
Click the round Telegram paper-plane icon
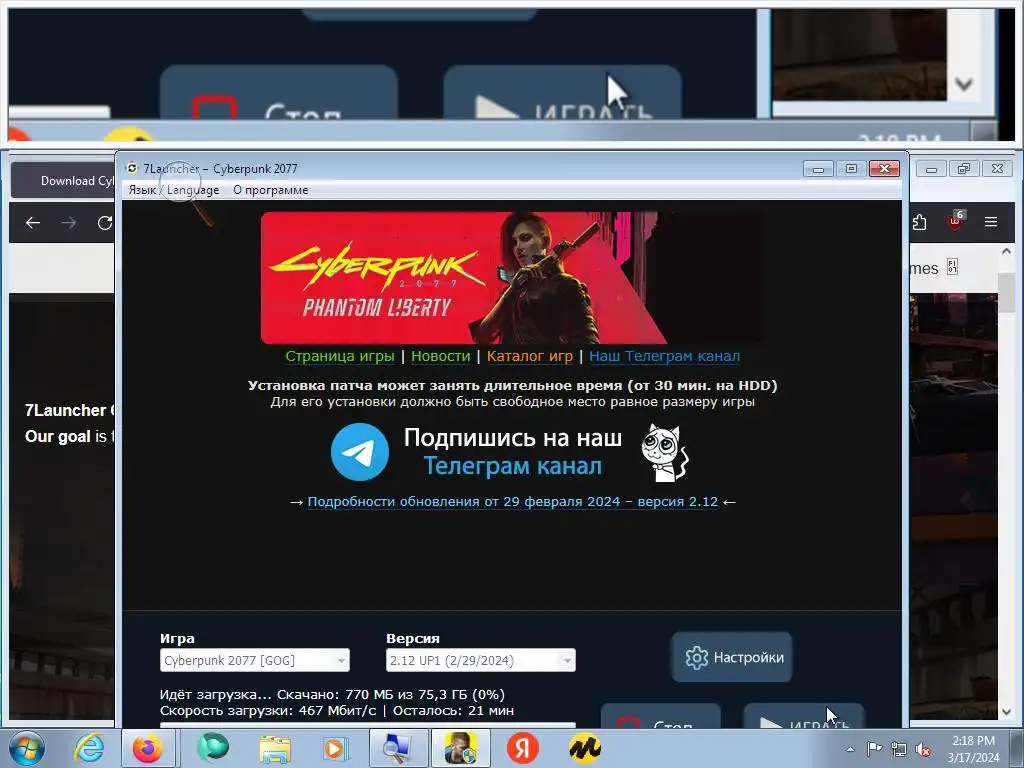pyautogui.click(x=360, y=452)
